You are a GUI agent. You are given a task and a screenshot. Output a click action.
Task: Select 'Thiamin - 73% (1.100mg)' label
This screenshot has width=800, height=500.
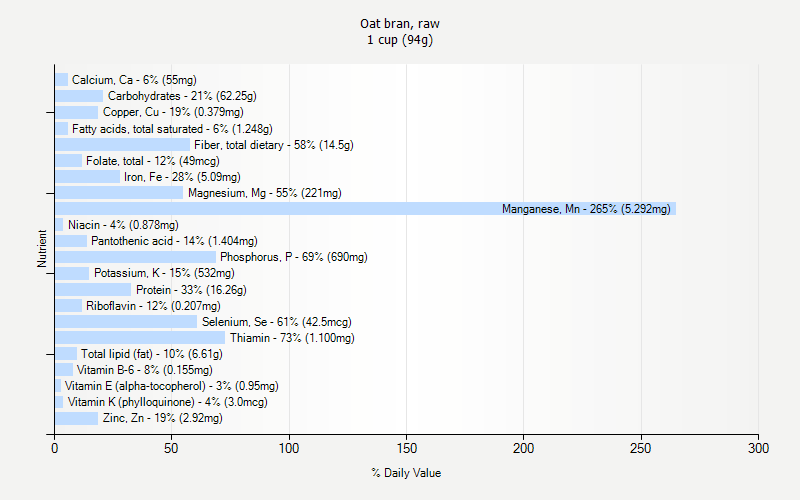coord(292,338)
